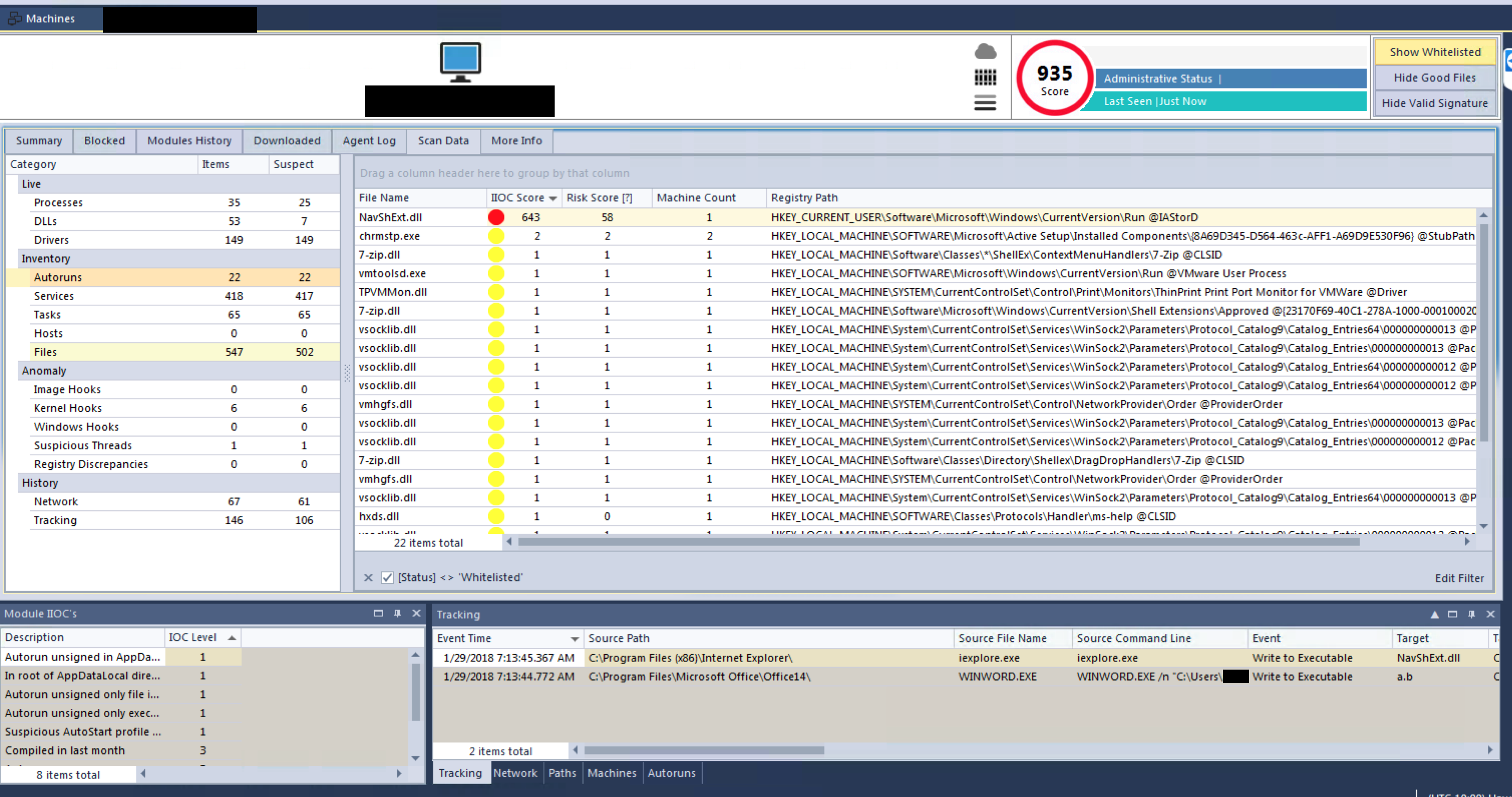Pin the Module IIOC's panel
Viewport: 1512px width, 797px height.
pos(397,614)
